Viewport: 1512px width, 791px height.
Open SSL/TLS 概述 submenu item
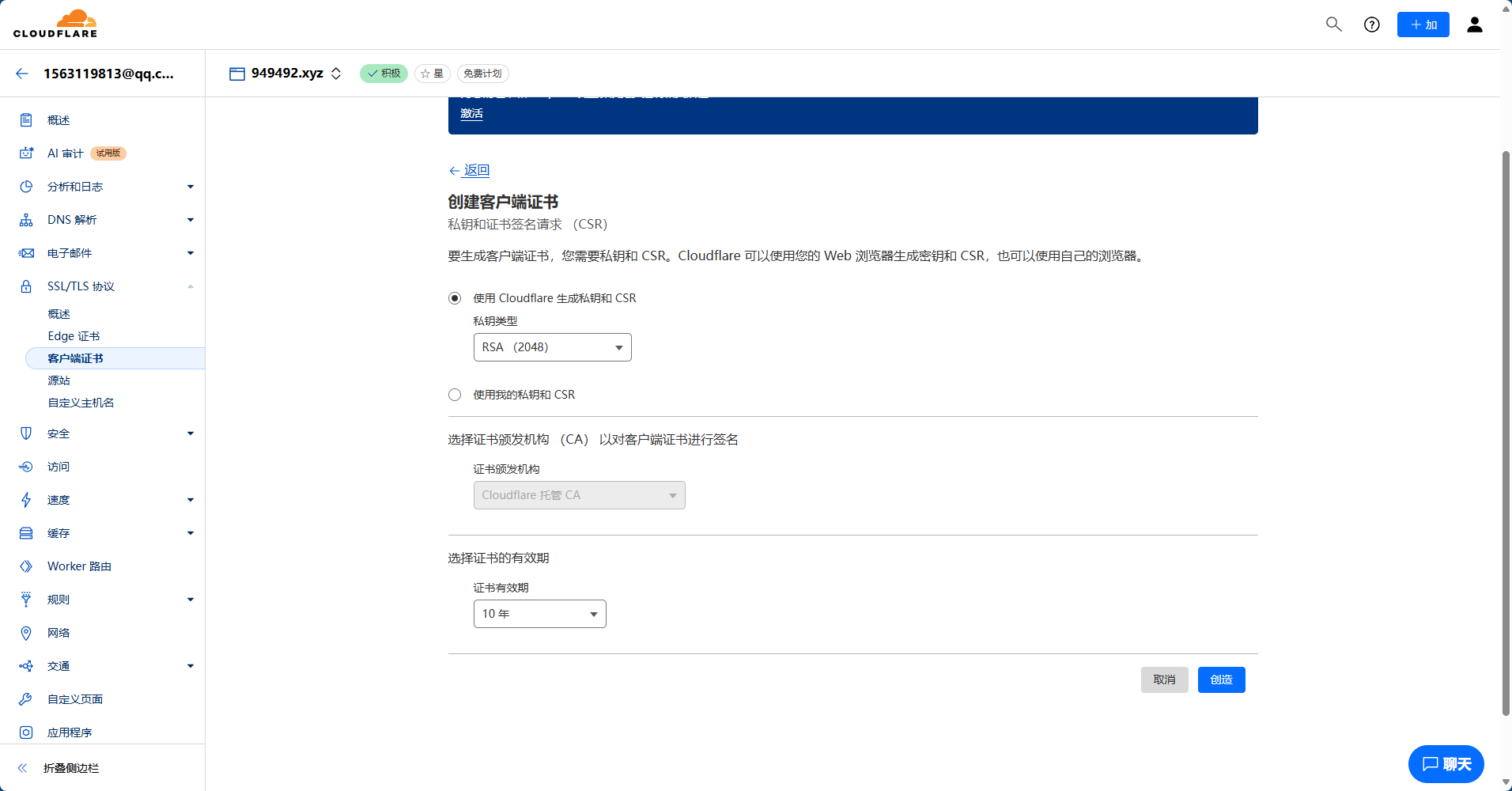click(59, 314)
